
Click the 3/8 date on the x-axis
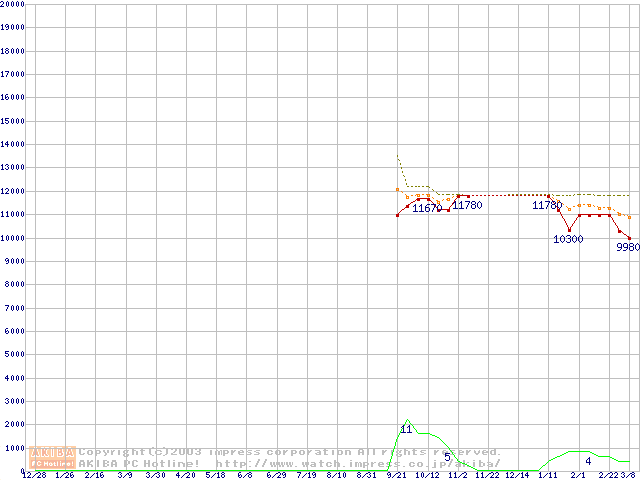[x=628, y=475]
